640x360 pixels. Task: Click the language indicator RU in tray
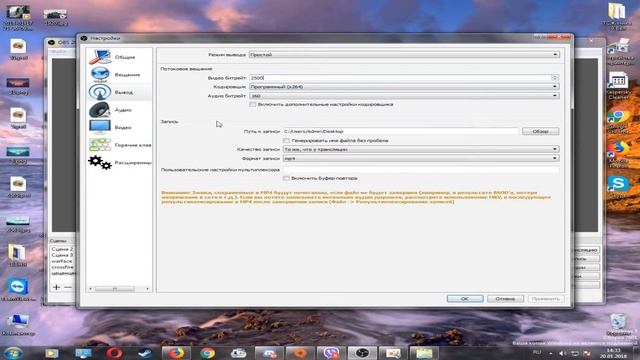[537, 352]
